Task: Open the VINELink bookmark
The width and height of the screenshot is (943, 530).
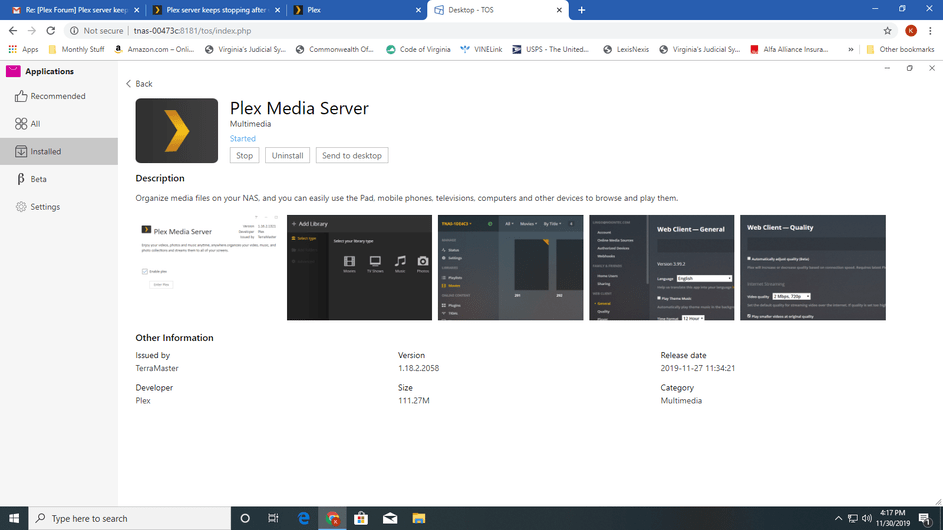Action: pyautogui.click(x=481, y=49)
